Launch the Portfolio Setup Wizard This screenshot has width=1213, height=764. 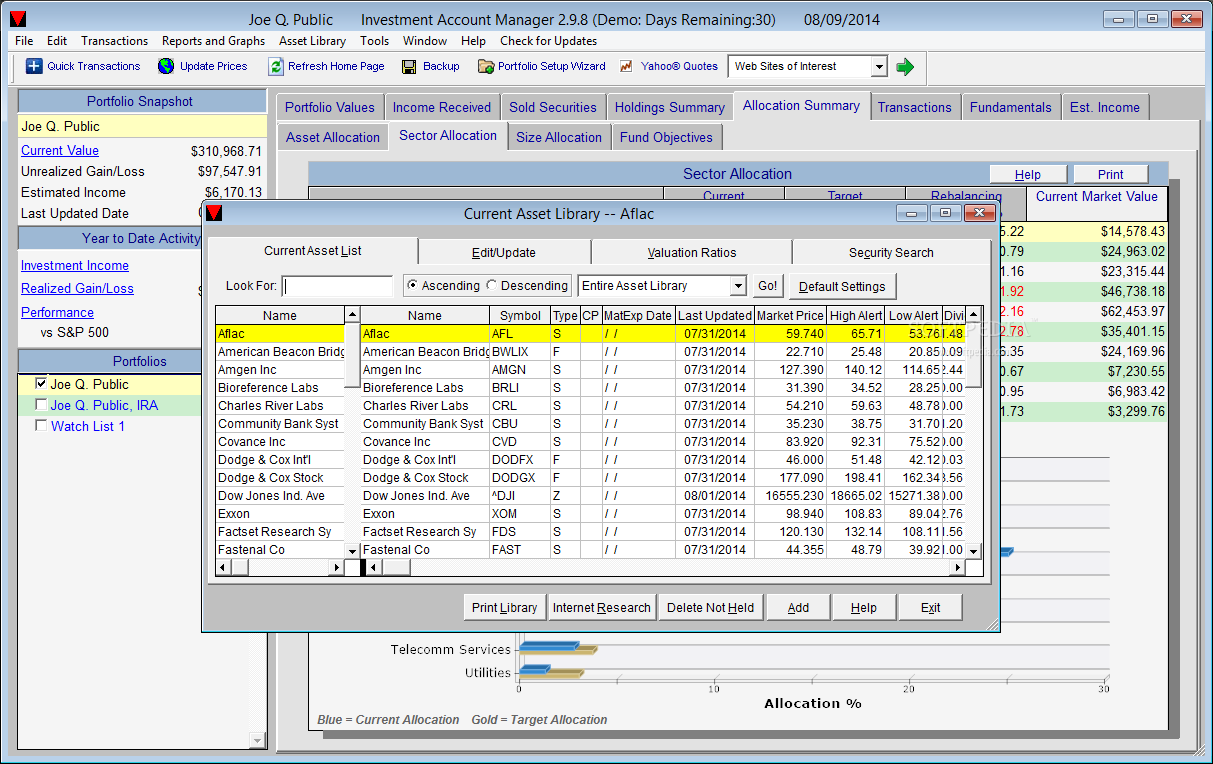pos(541,66)
